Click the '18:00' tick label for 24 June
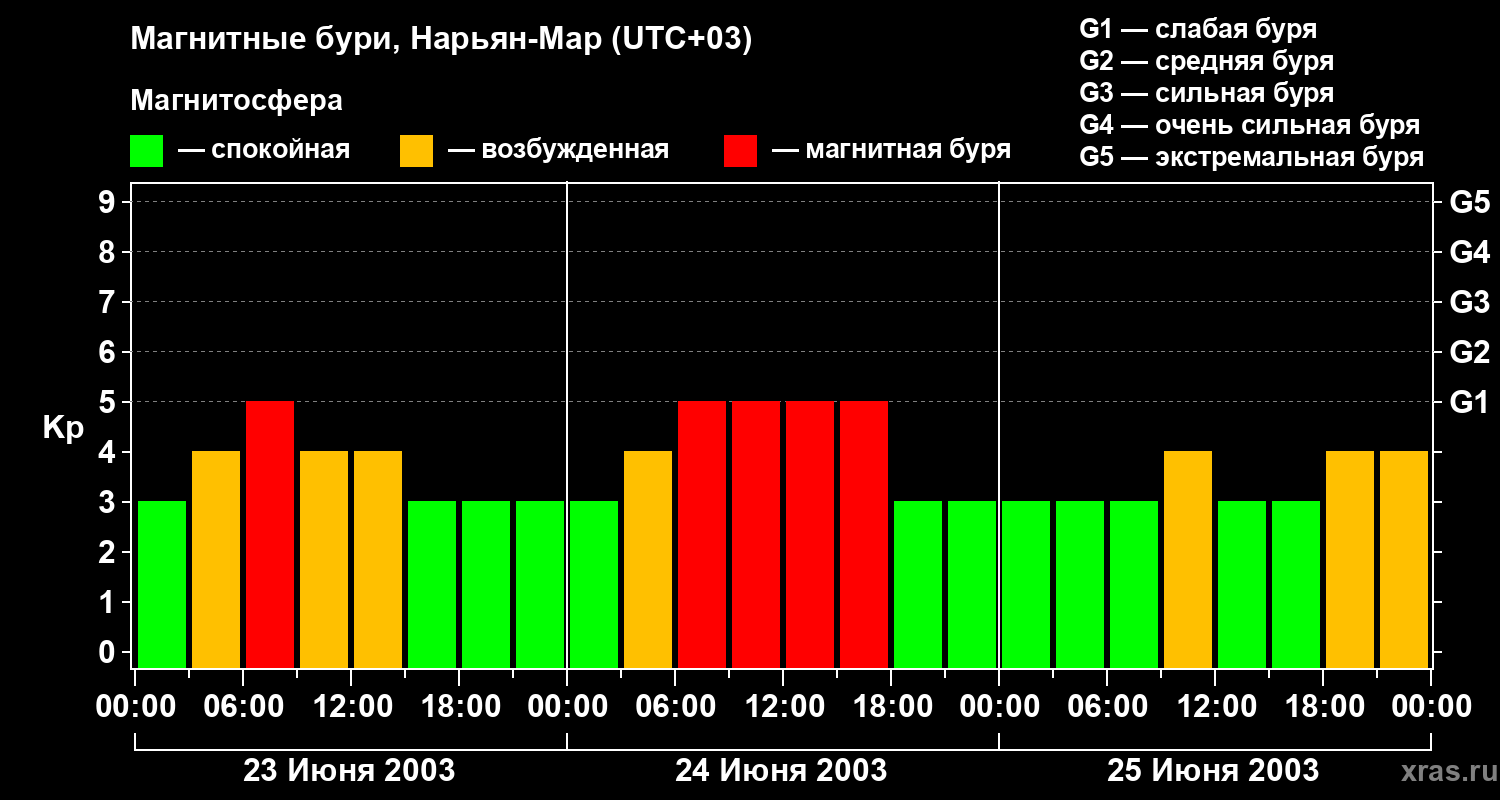This screenshot has height=800, width=1500. click(x=891, y=707)
